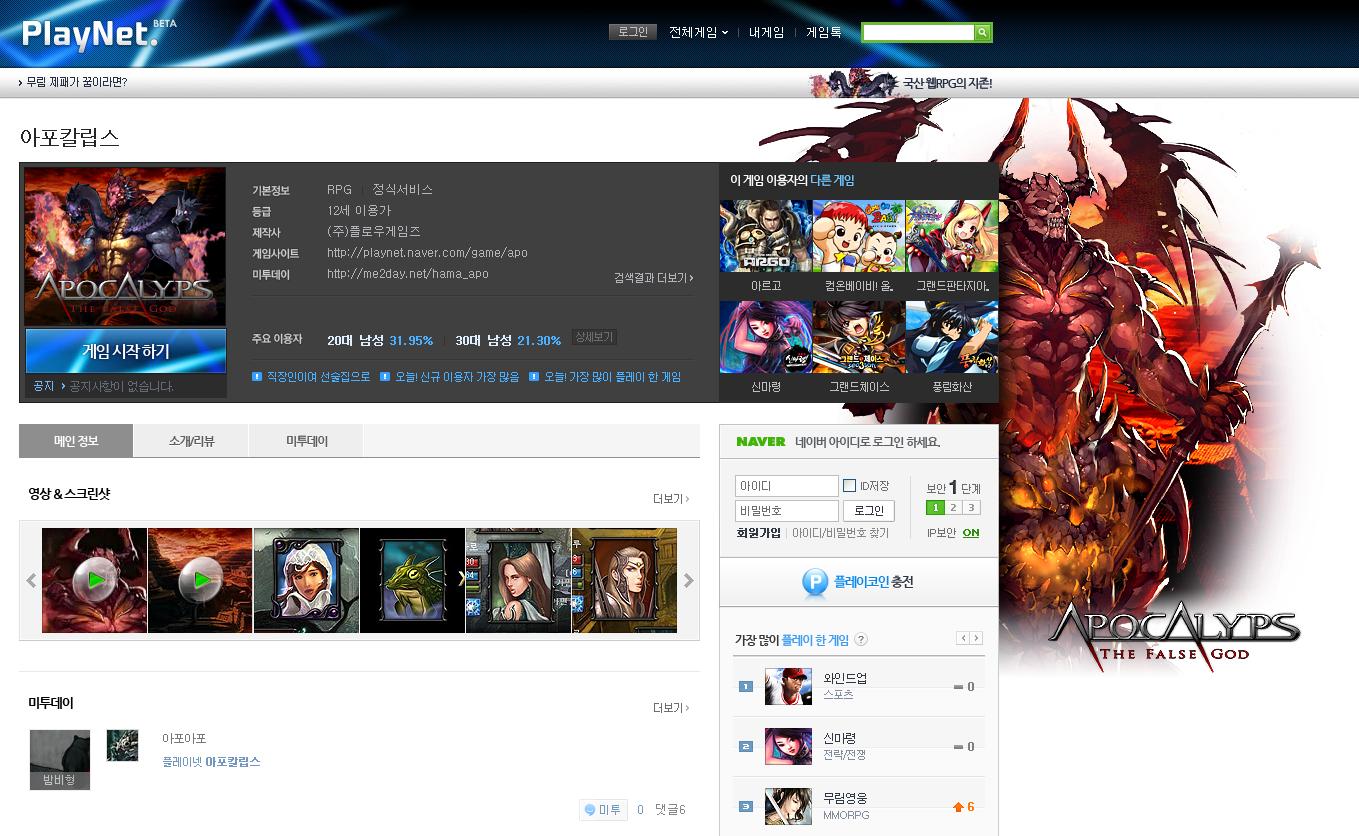Toggle the ID저장 checkbox
The width and height of the screenshot is (1359, 836).
coord(849,486)
